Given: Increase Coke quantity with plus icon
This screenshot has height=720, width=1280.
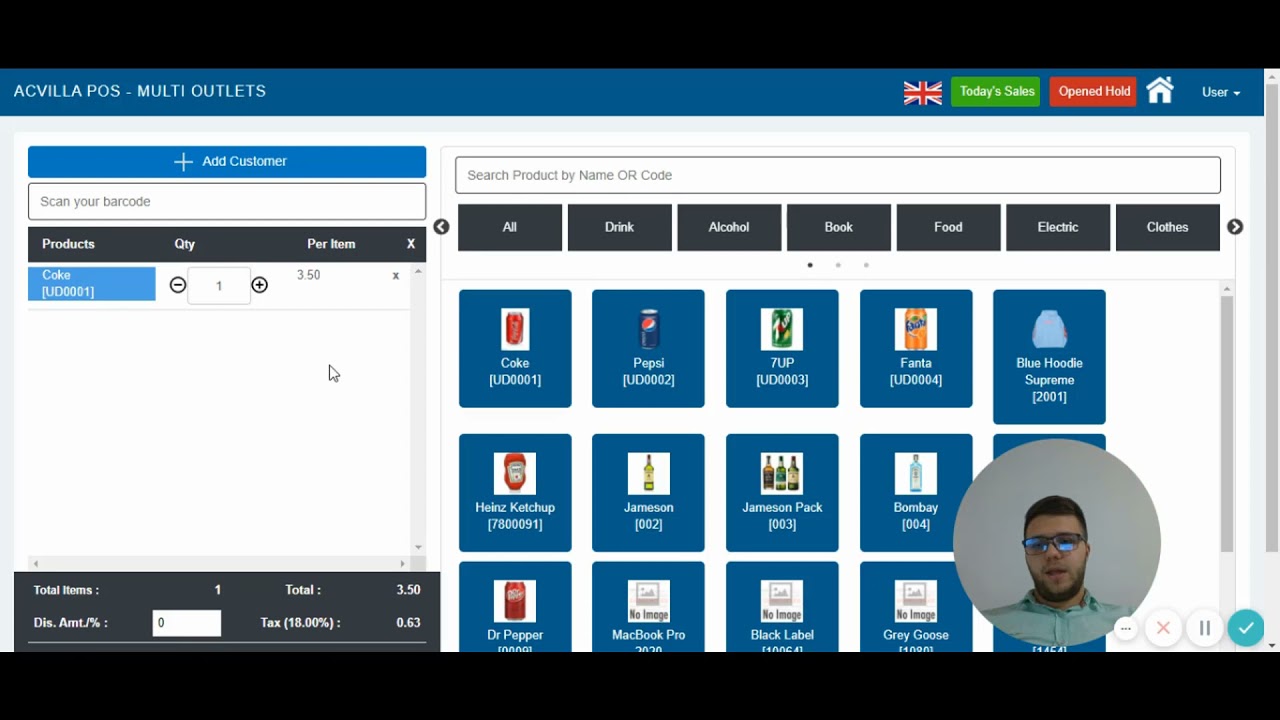Looking at the screenshot, I should click(259, 285).
